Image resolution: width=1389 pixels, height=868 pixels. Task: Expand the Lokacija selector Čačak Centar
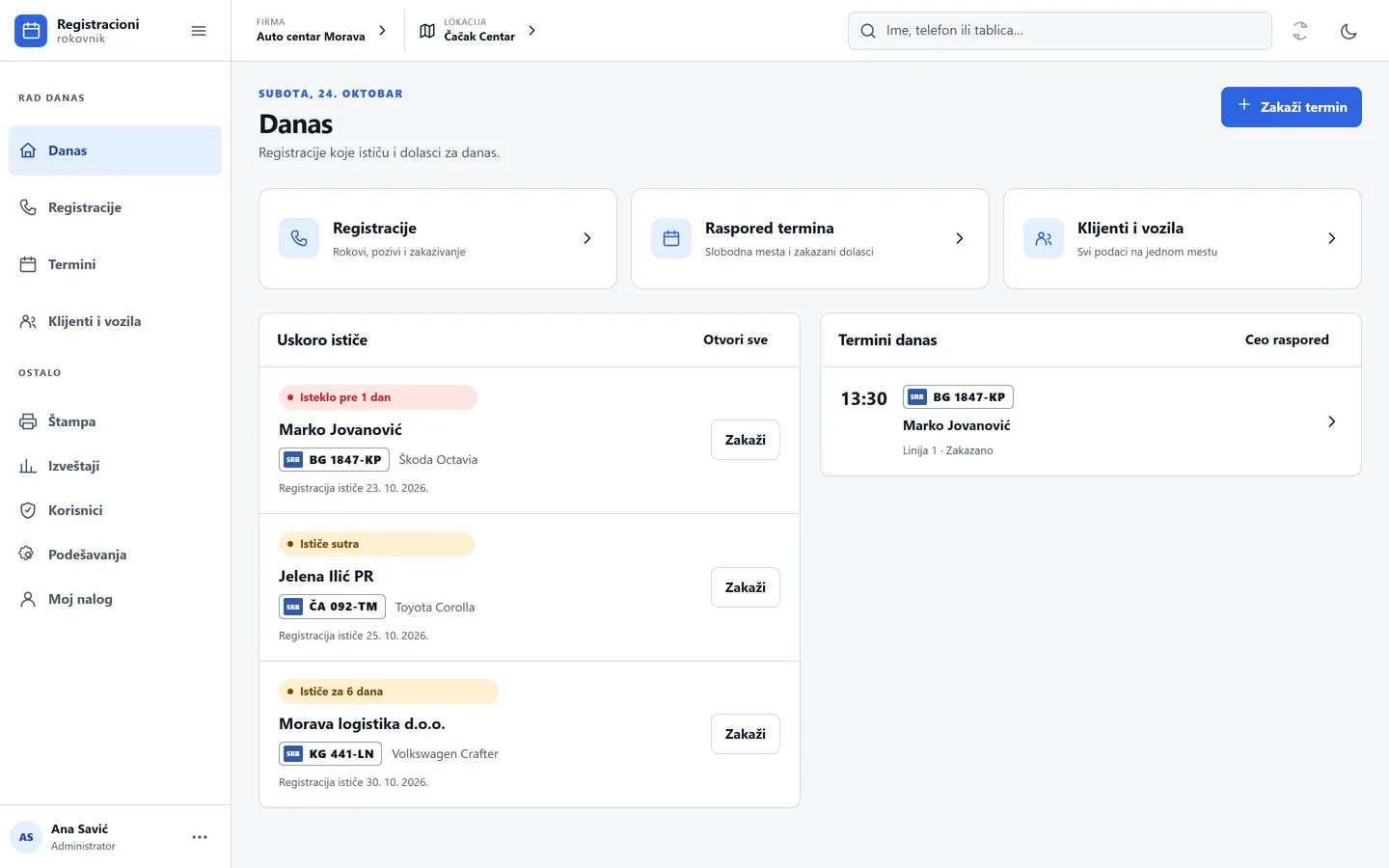click(x=477, y=31)
